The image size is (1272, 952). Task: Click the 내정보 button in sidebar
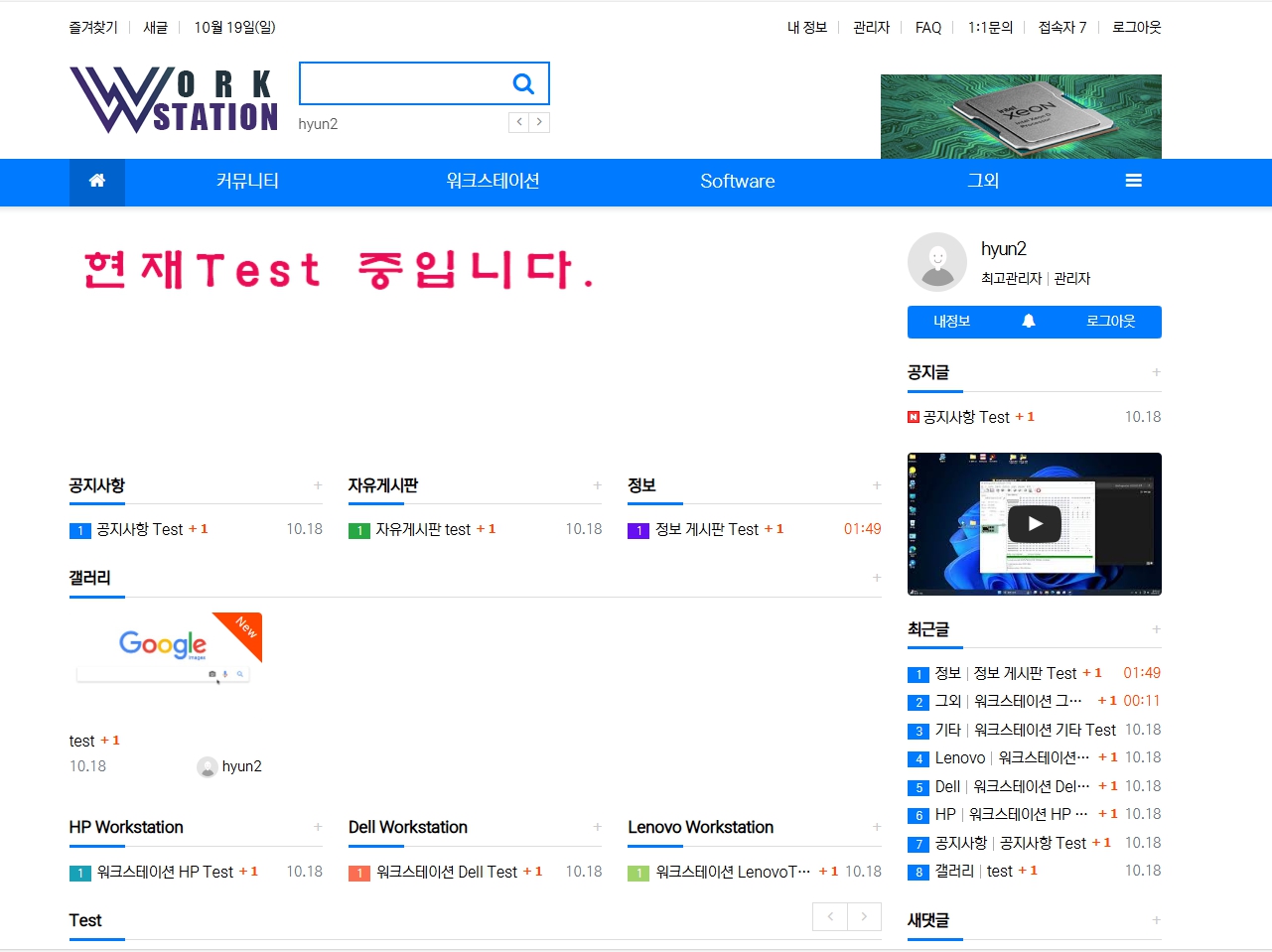coord(951,322)
